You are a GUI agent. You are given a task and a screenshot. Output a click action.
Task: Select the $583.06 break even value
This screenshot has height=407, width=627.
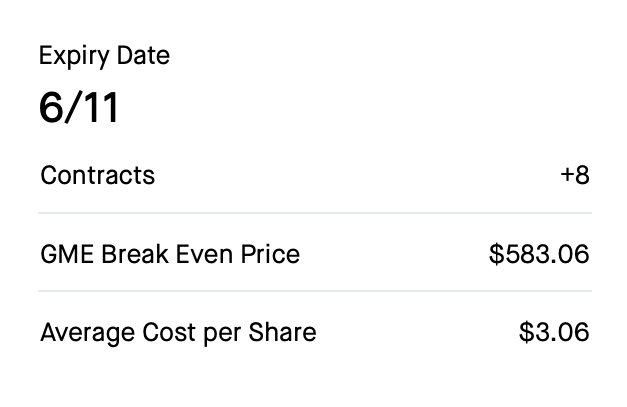(539, 254)
